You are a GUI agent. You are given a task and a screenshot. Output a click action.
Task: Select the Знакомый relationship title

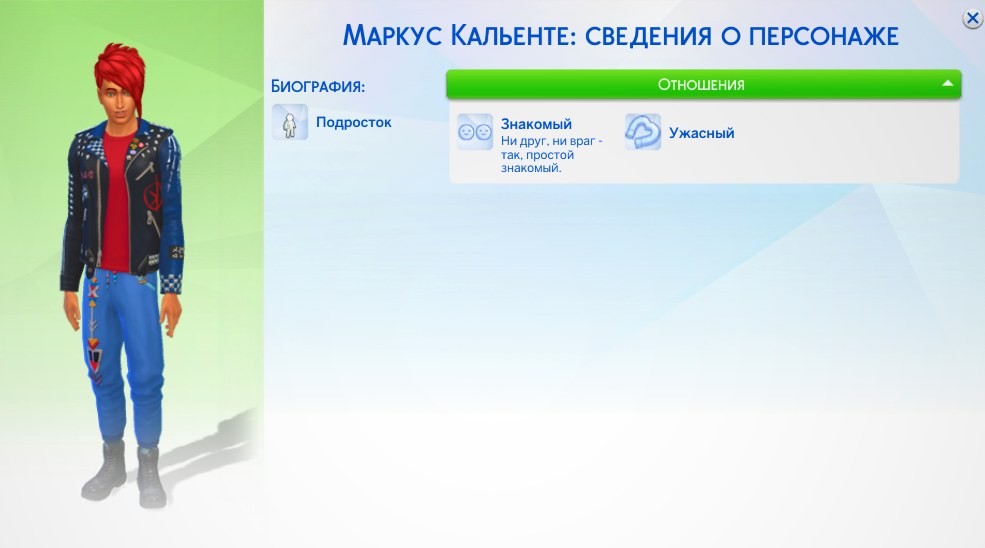pyautogui.click(x=536, y=124)
